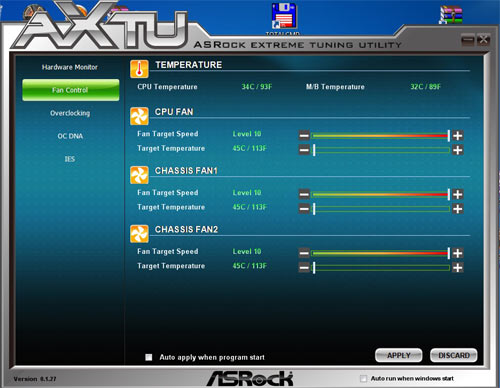This screenshot has width=500, height=388.
Task: Click the Chassis Fan1 target temperature slider
Action: coord(381,209)
